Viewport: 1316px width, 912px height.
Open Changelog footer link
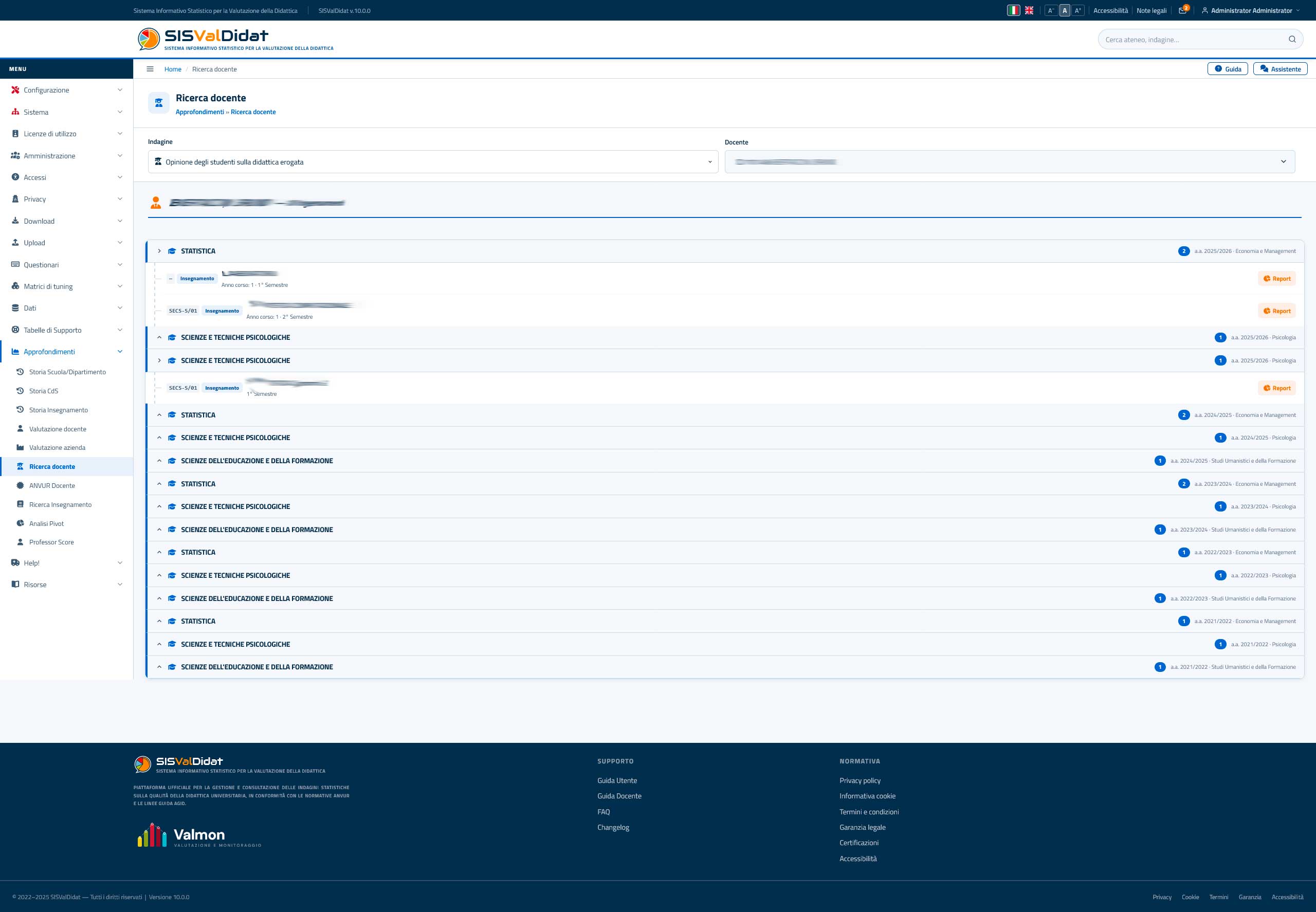(x=613, y=827)
